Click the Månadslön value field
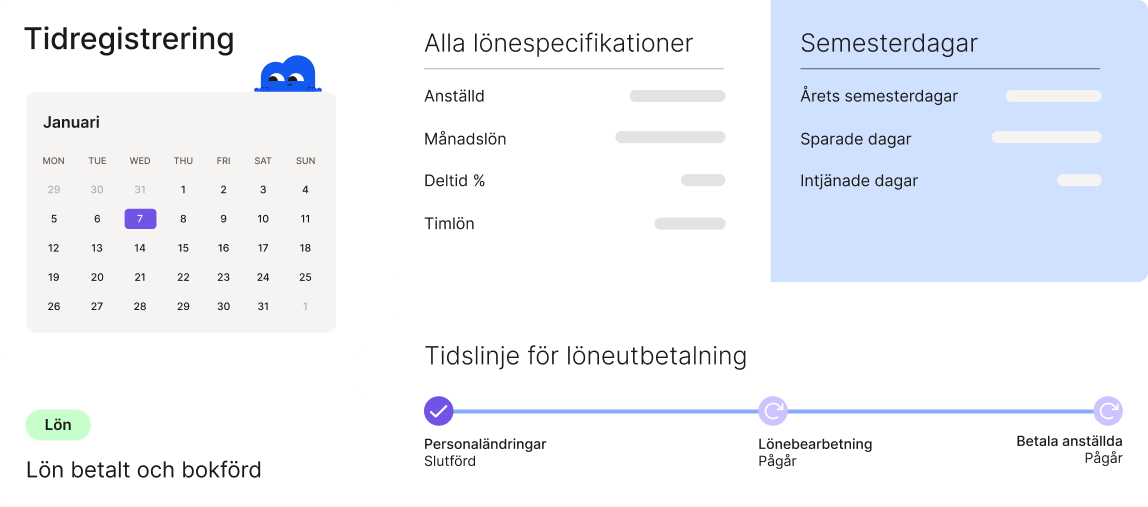The height and width of the screenshot is (507, 1148). (x=670, y=138)
